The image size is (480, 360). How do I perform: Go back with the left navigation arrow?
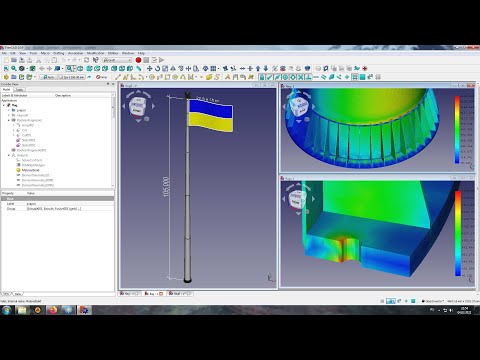pyautogui.click(x=42, y=68)
